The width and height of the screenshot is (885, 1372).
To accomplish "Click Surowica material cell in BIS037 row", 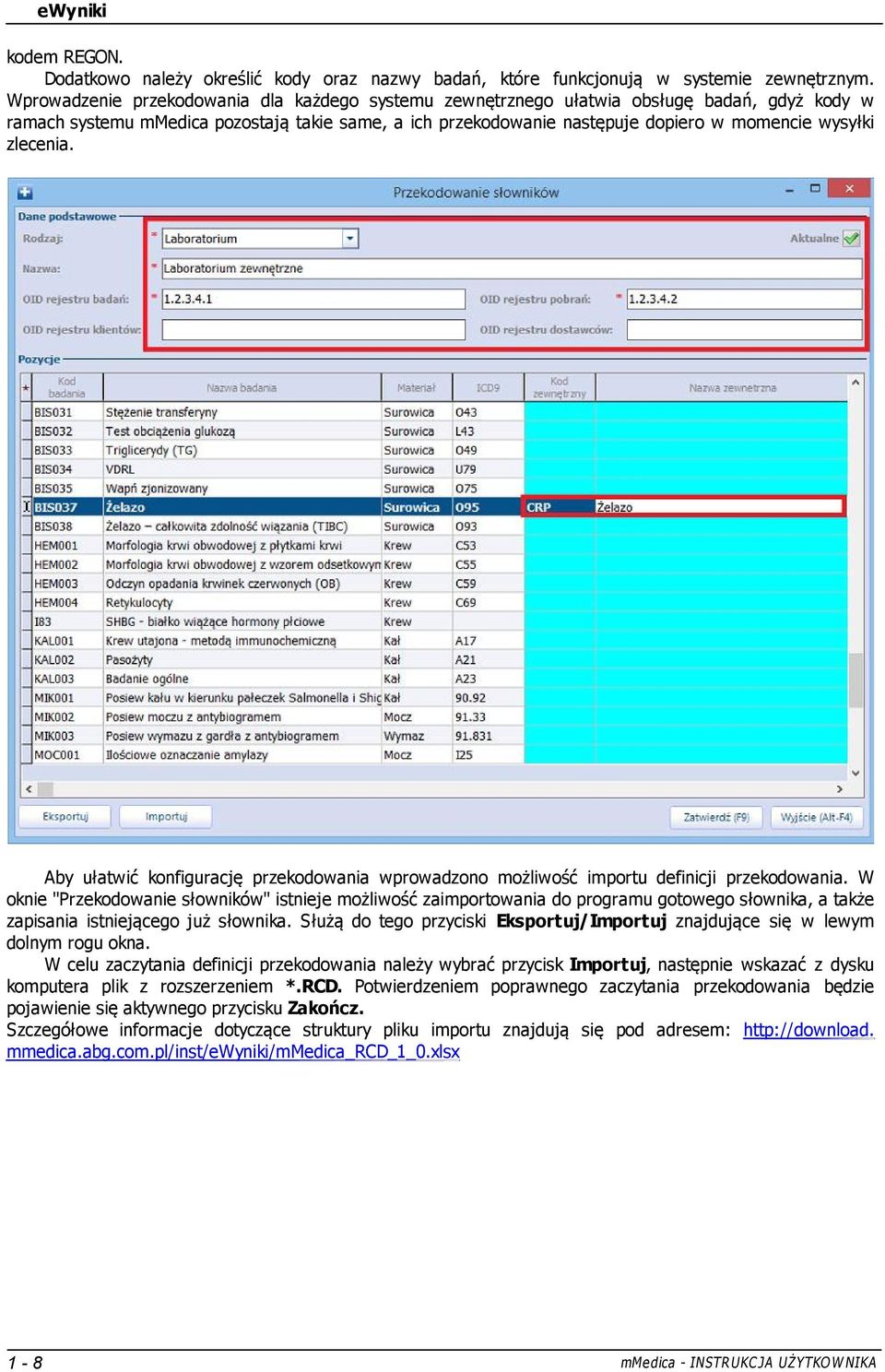I will pos(417,507).
